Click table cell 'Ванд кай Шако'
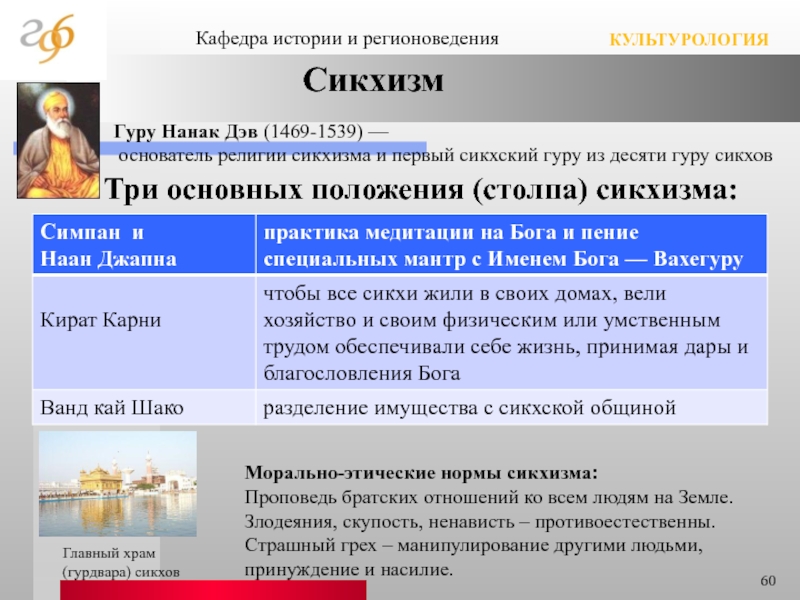This screenshot has height=600, width=800. click(144, 407)
